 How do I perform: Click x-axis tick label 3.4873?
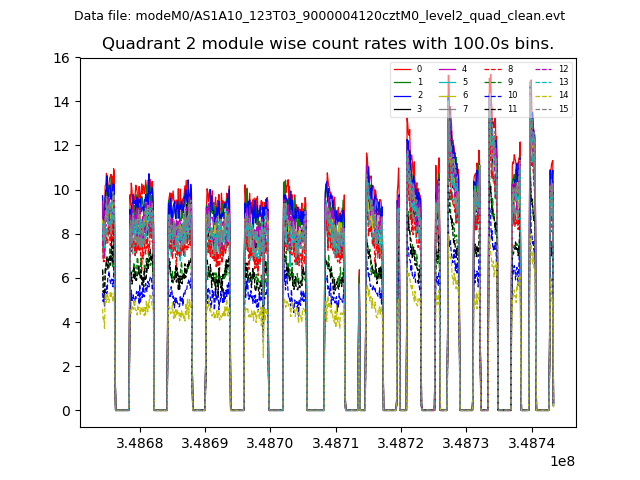click(466, 443)
